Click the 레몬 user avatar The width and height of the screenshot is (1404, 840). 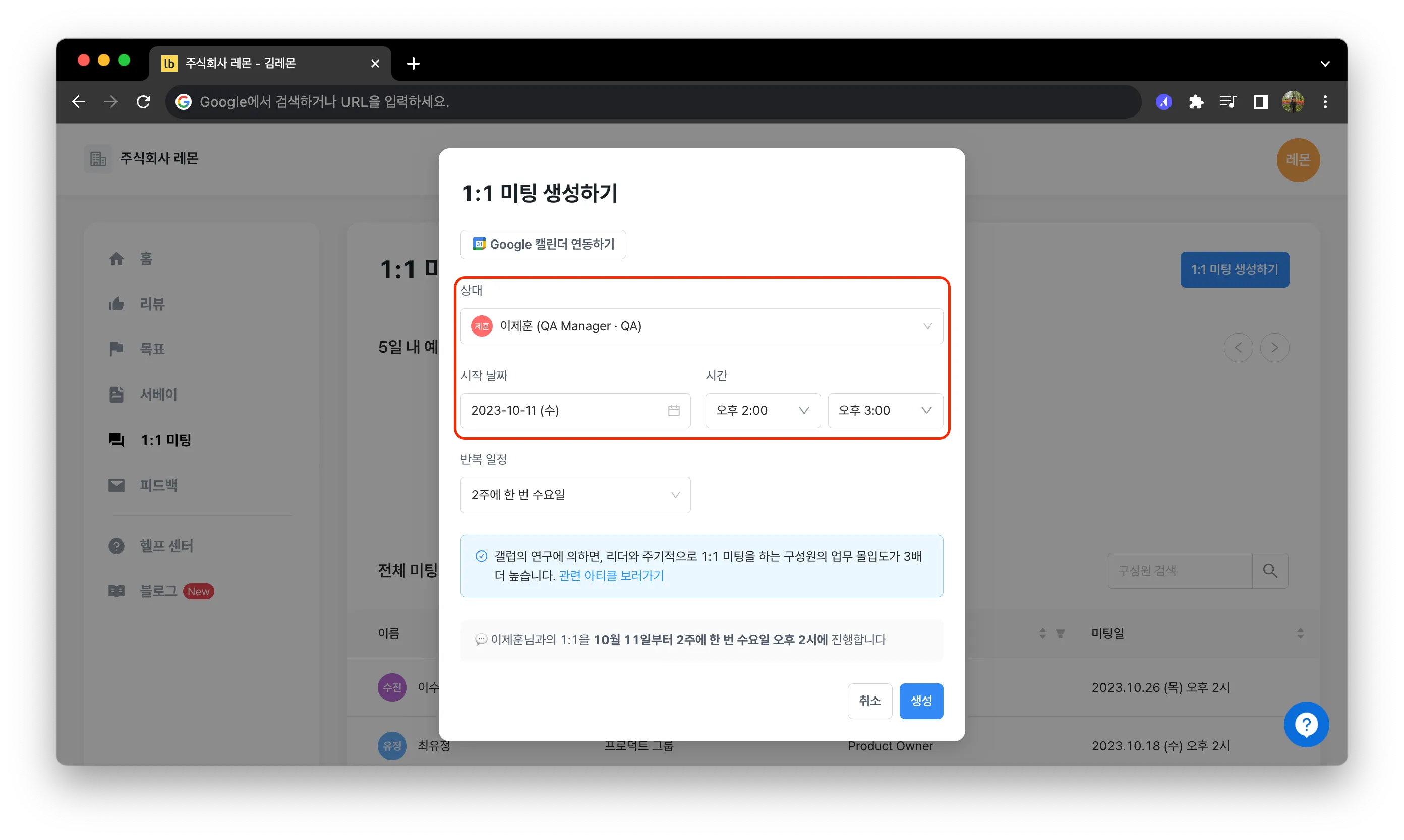pyautogui.click(x=1298, y=160)
